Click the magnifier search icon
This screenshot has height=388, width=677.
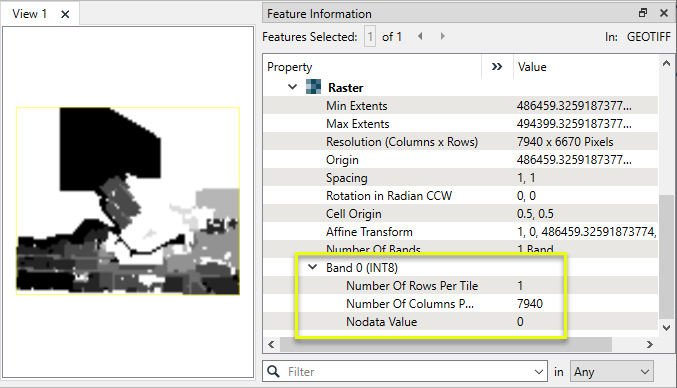coord(273,371)
